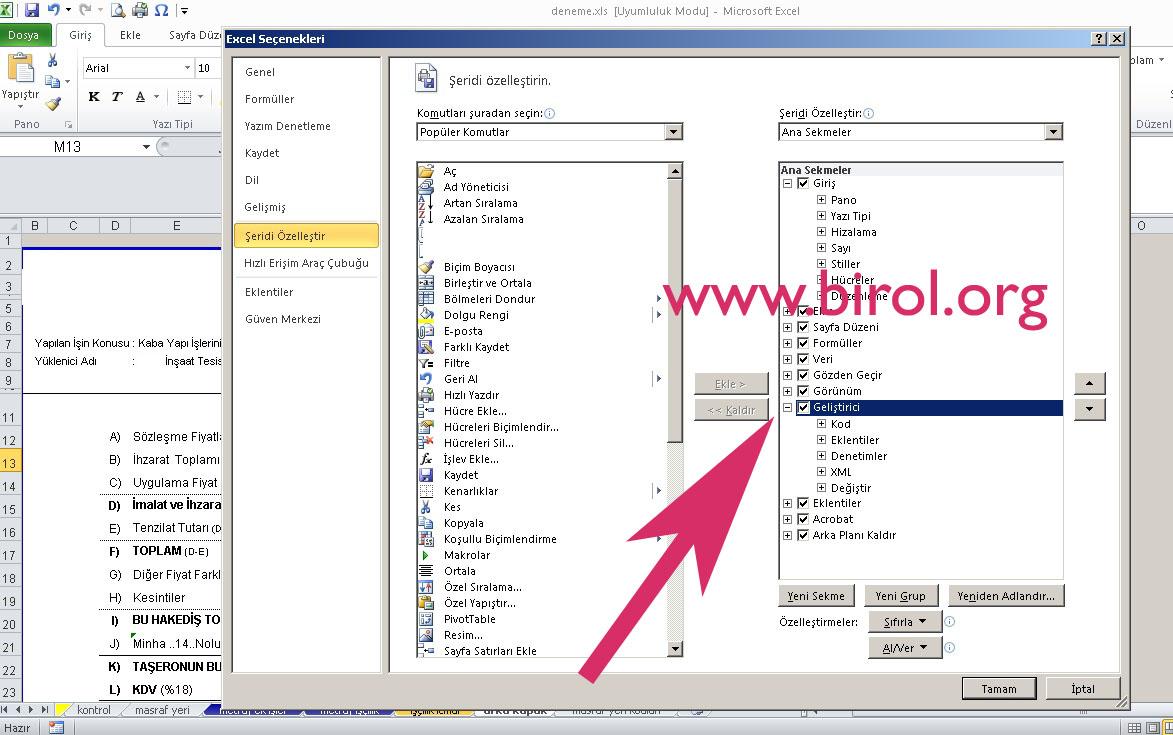Click the Yeni Sekme button
The width and height of the screenshot is (1173, 735).
point(816,596)
